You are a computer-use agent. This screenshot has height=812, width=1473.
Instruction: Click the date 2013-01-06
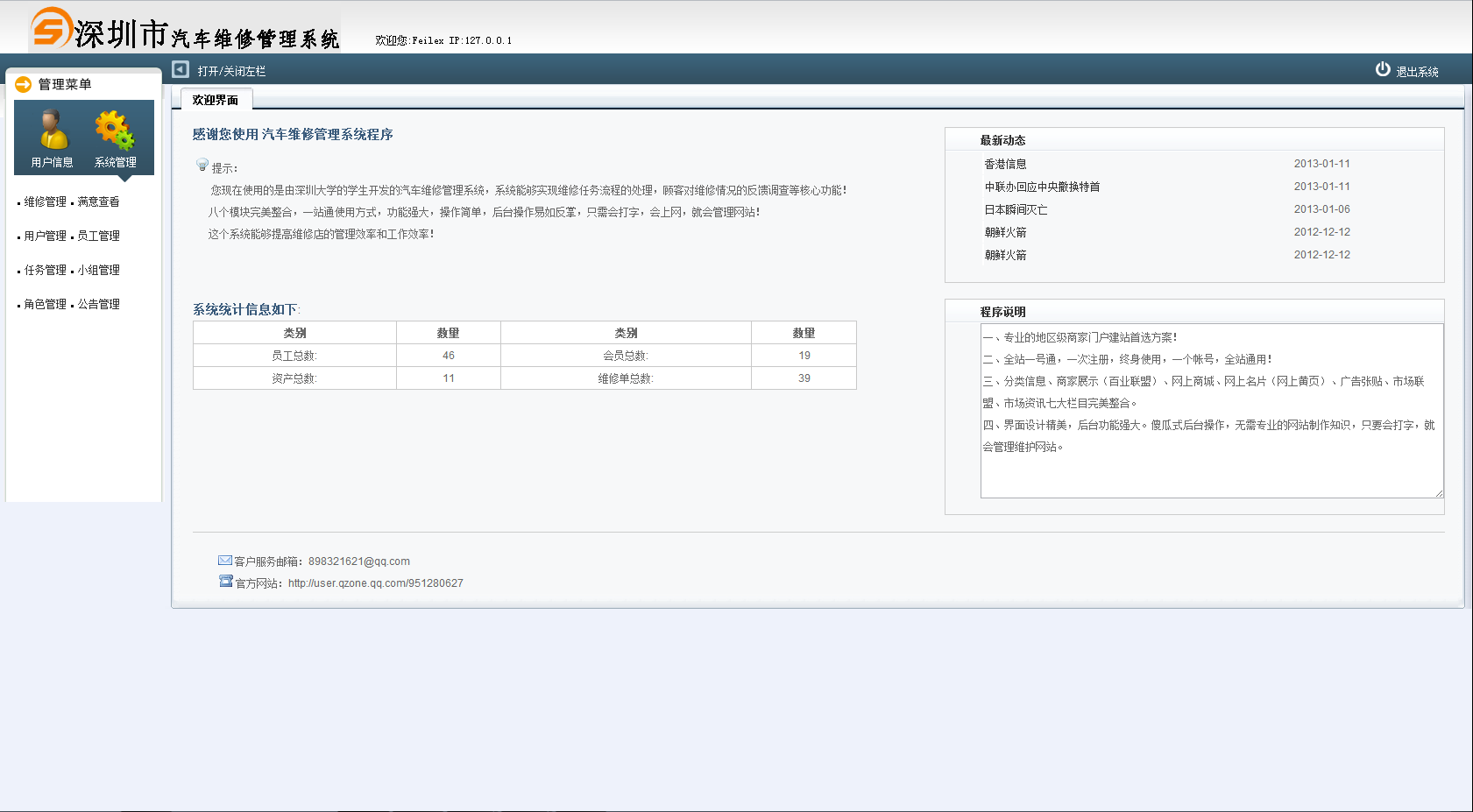pyautogui.click(x=1321, y=209)
